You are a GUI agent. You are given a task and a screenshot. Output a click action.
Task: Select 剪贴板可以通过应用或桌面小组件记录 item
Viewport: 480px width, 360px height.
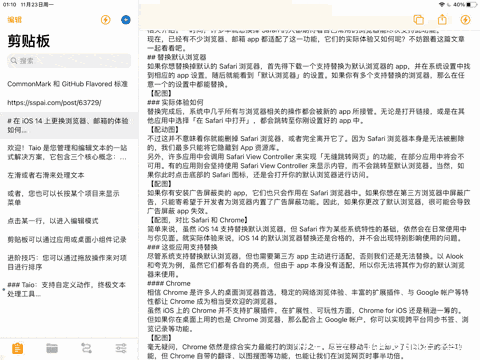[69, 240]
